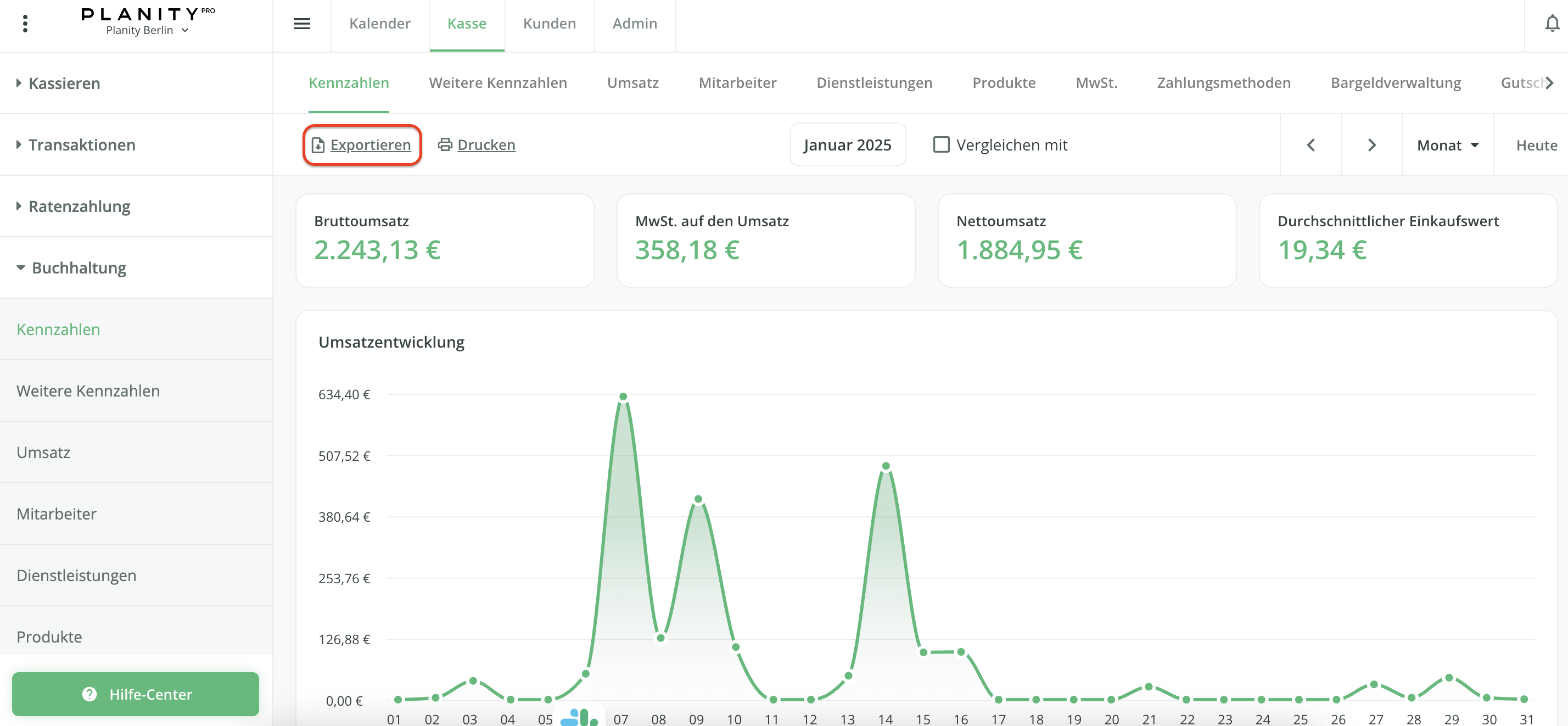Select Dienstleistungen in the sidebar

pos(136,576)
